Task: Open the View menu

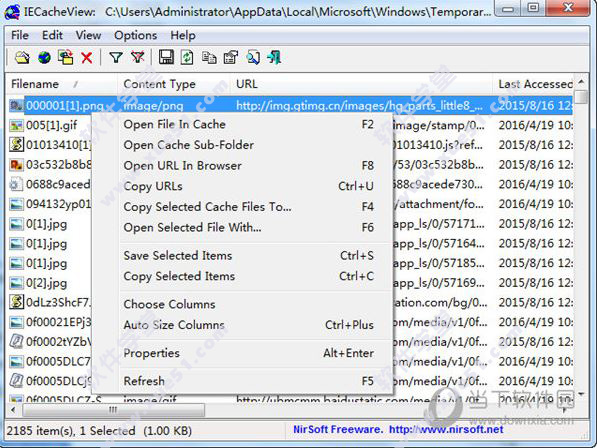Action: click(88, 35)
